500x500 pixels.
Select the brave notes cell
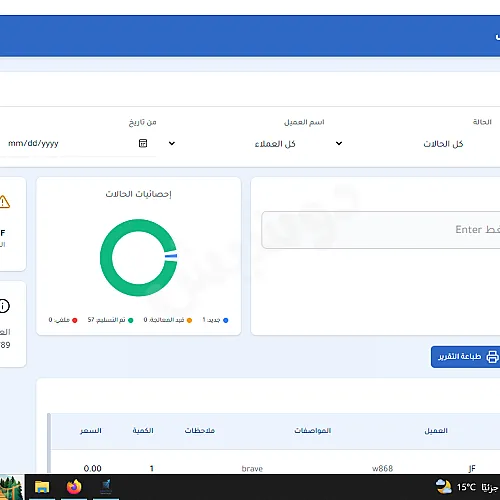252,469
